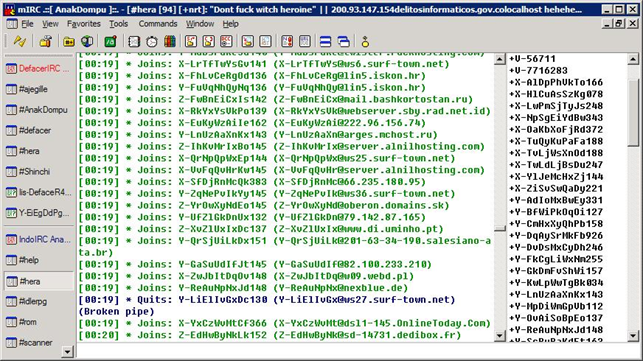This screenshot has height=361, width=643.
Task: Click the Connect lightning bolt toolbar icon
Action: pyautogui.click(x=19, y=41)
